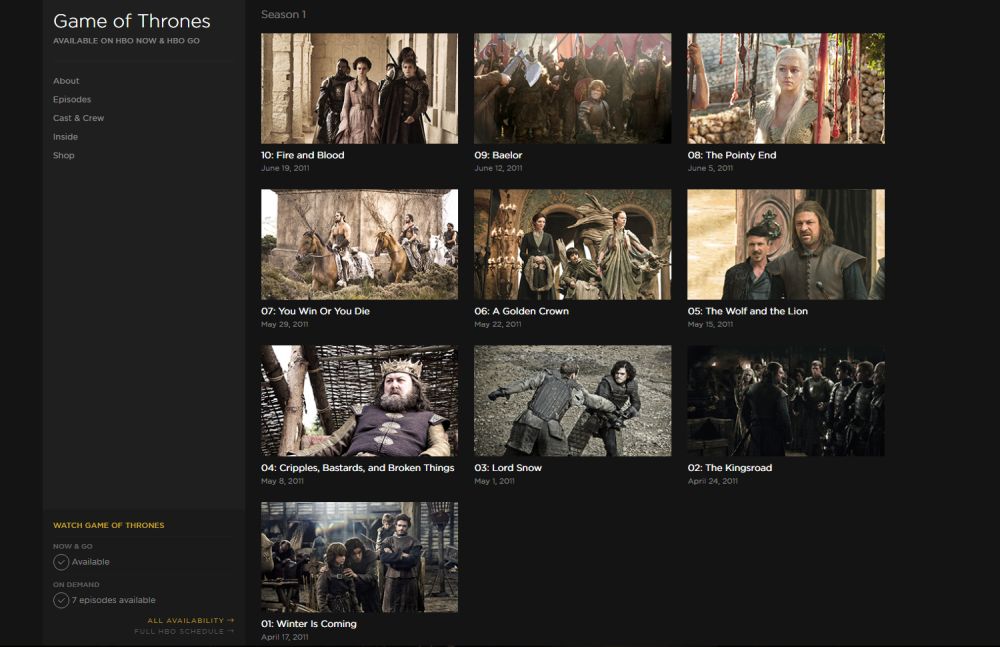Click the title '03: Lord Snow'
Image resolution: width=1000 pixels, height=647 pixels.
coord(508,468)
